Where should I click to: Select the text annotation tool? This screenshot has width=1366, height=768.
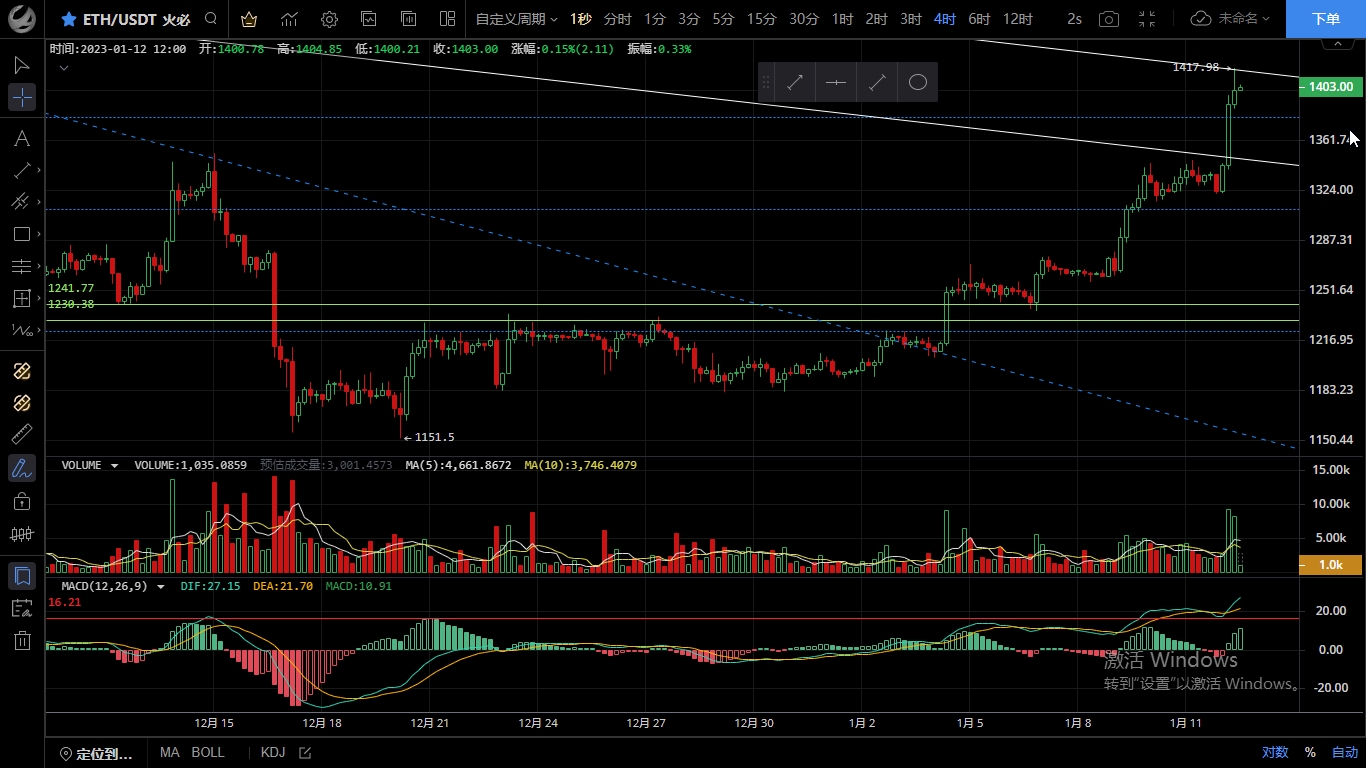(x=22, y=138)
